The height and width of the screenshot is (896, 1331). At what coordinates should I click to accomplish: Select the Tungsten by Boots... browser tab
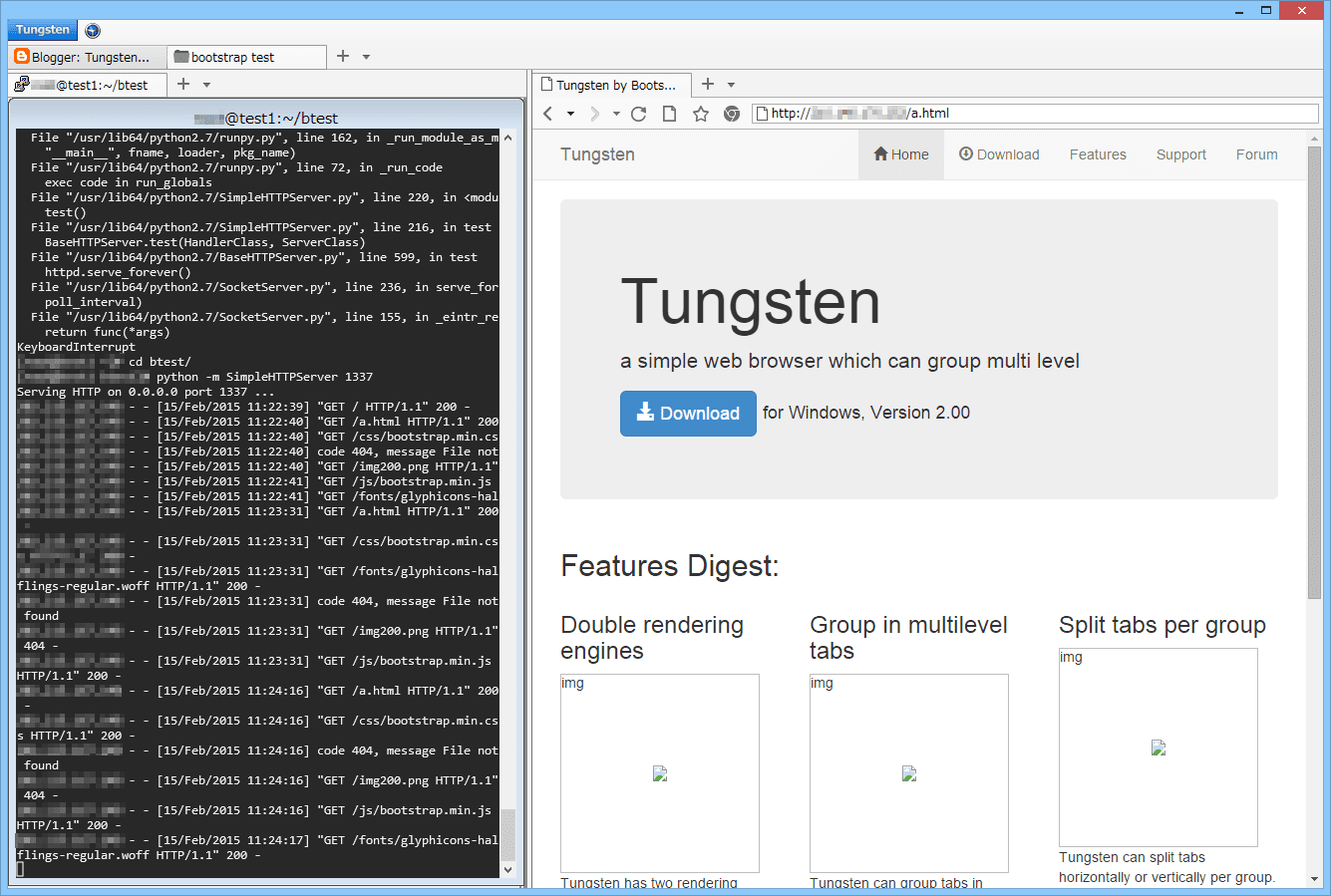pos(611,85)
